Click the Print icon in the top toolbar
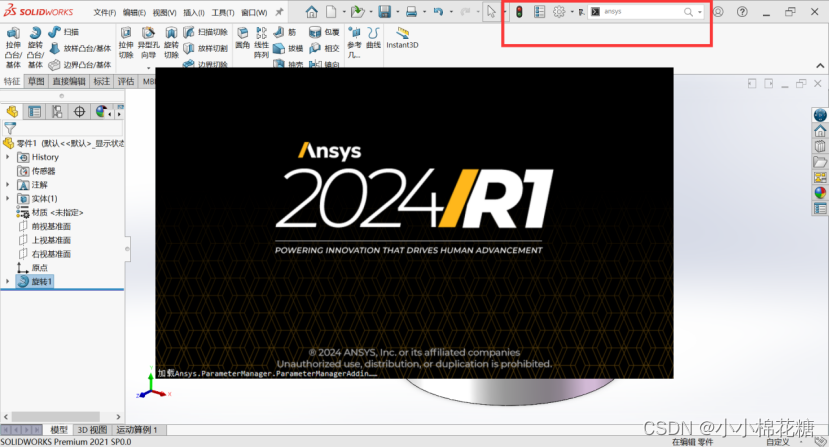This screenshot has width=830, height=447. [x=411, y=12]
